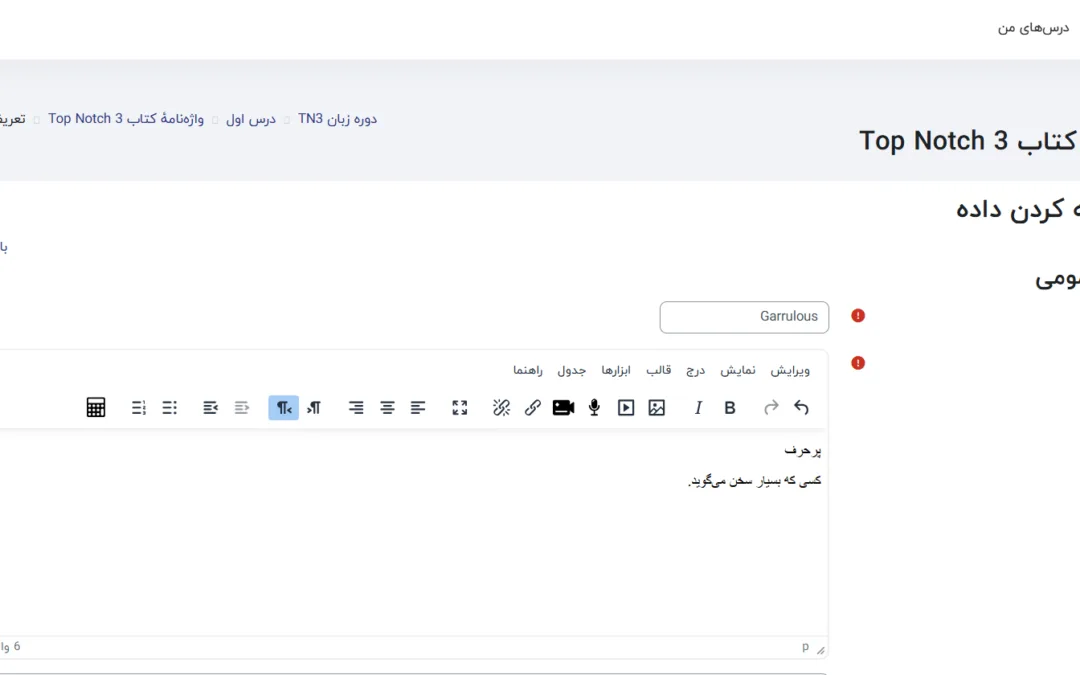The width and height of the screenshot is (1080, 675).
Task: Undo the last edit in the editor
Action: pos(801,408)
